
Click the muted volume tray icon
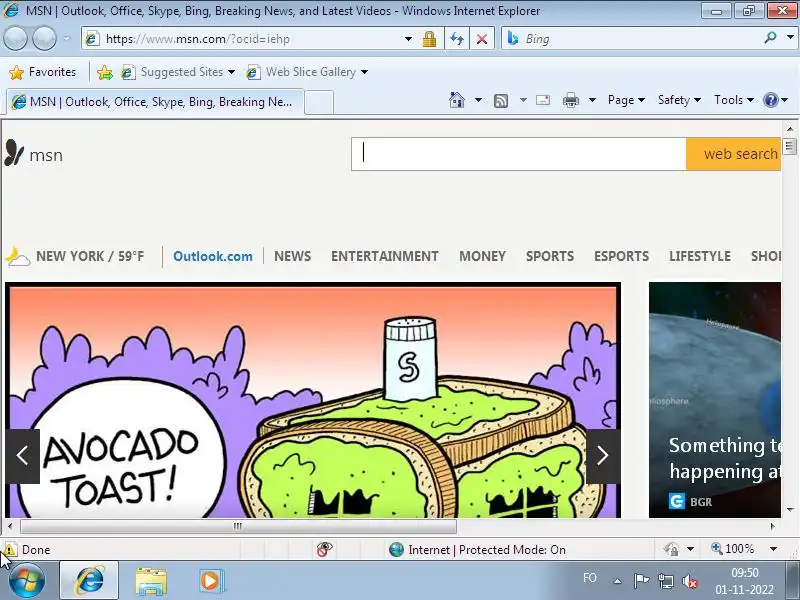click(x=690, y=581)
